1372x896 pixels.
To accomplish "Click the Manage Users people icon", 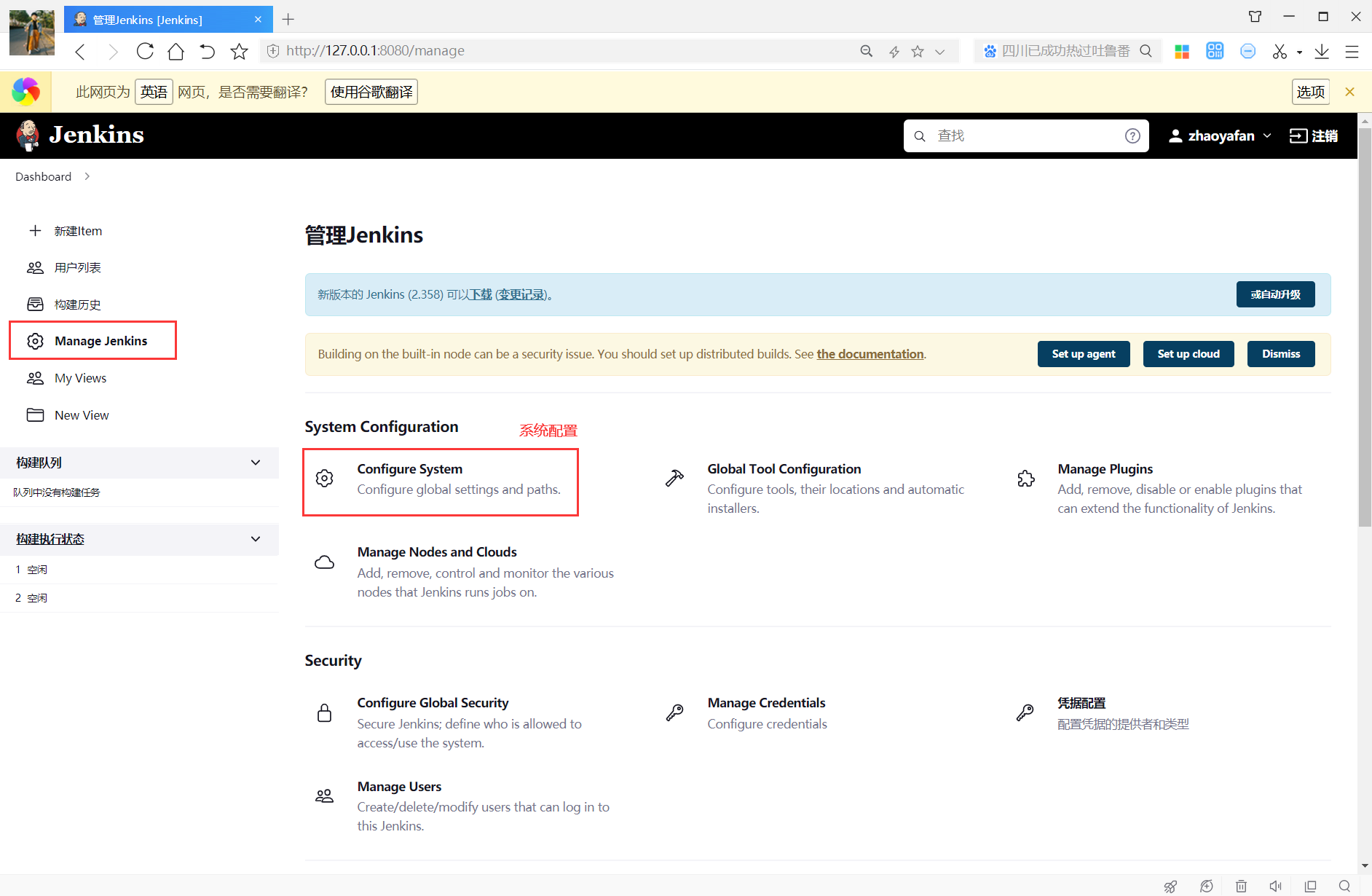I will pyautogui.click(x=325, y=796).
